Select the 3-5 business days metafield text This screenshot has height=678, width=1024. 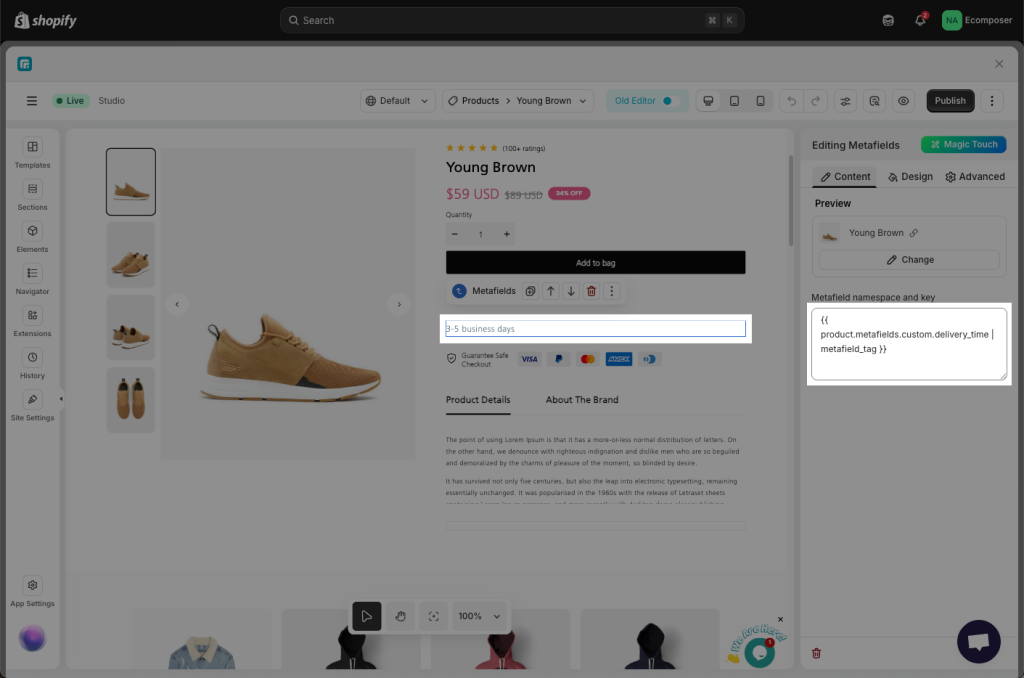point(596,329)
